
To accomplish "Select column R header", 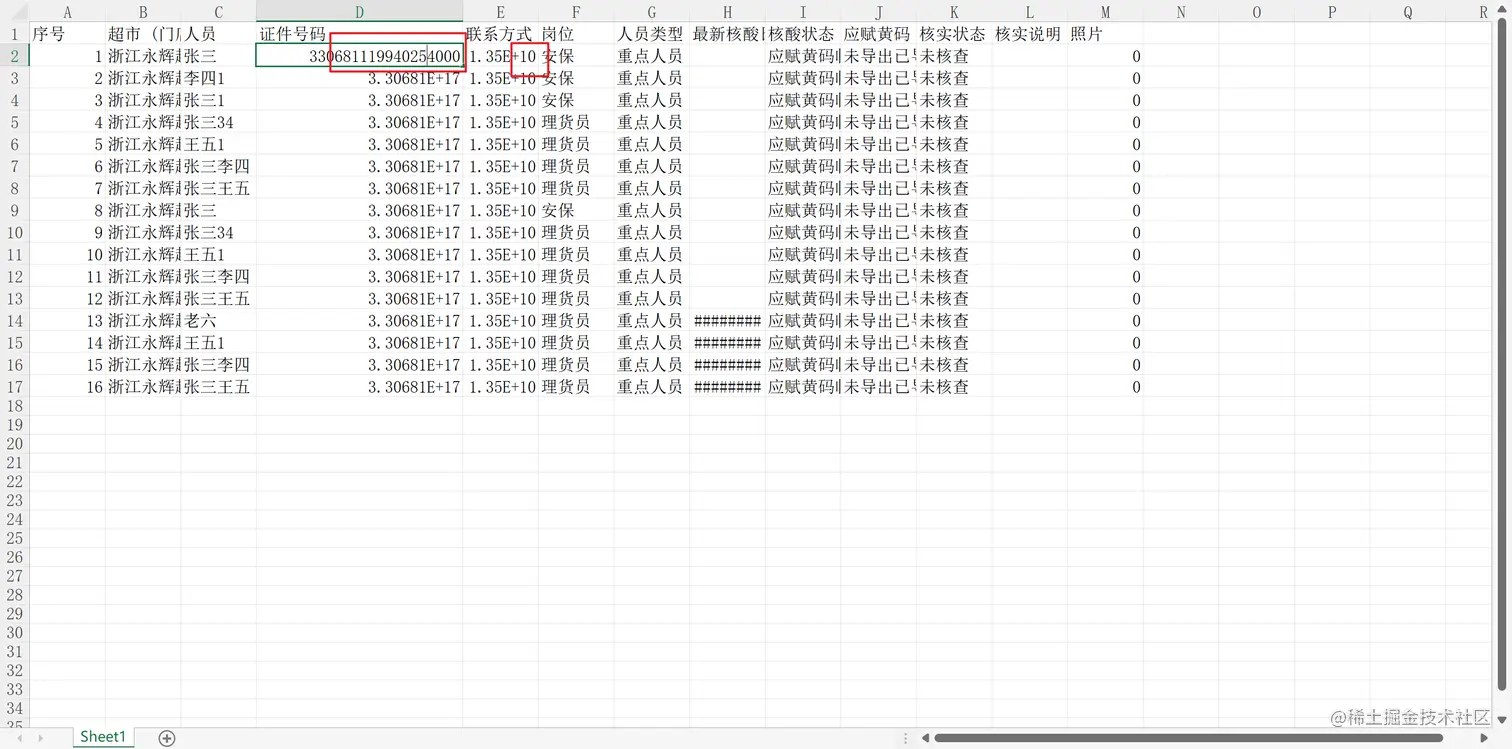I will click(1483, 12).
